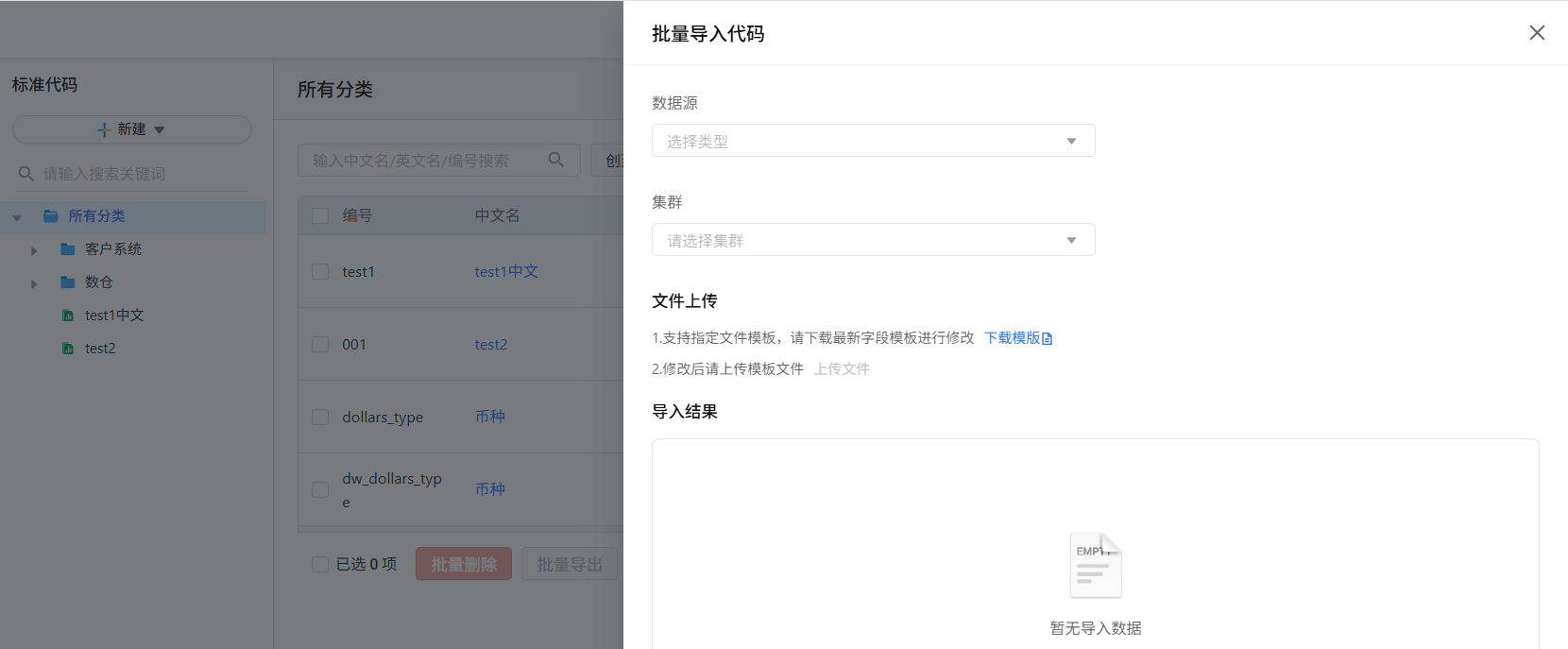
Task: Click the 新建 dropdown button
Action: [132, 129]
